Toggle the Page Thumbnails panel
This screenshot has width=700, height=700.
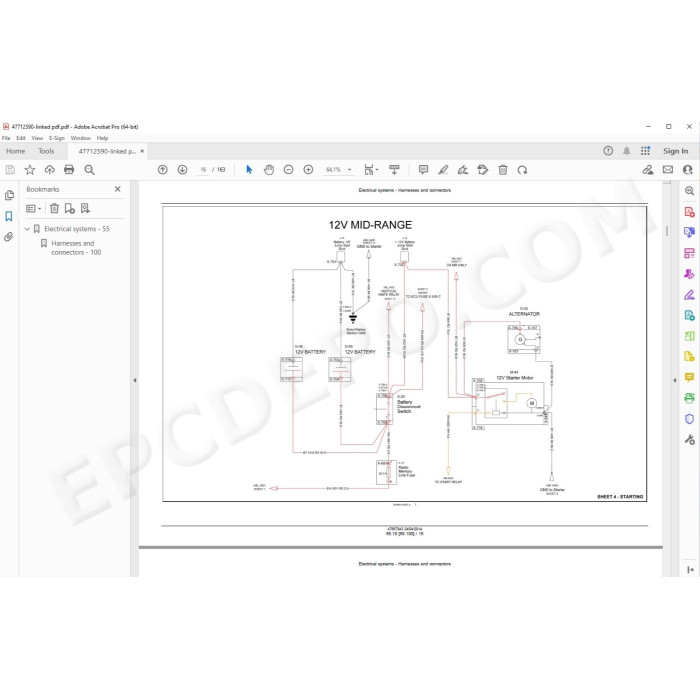[8, 196]
